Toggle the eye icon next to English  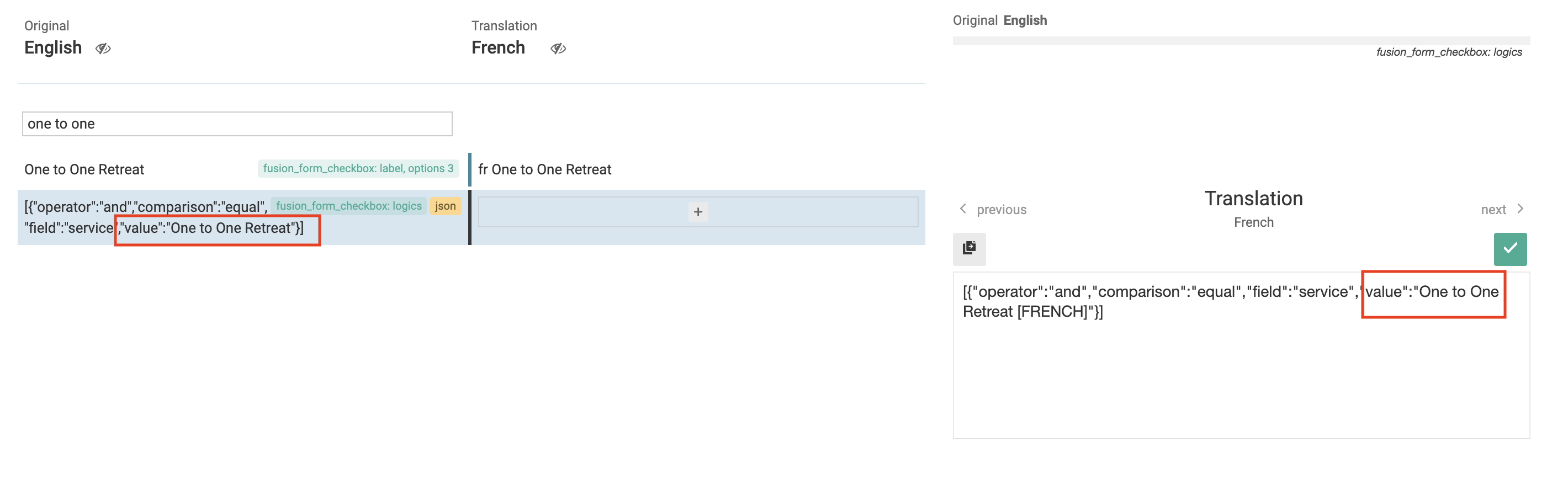coord(103,48)
